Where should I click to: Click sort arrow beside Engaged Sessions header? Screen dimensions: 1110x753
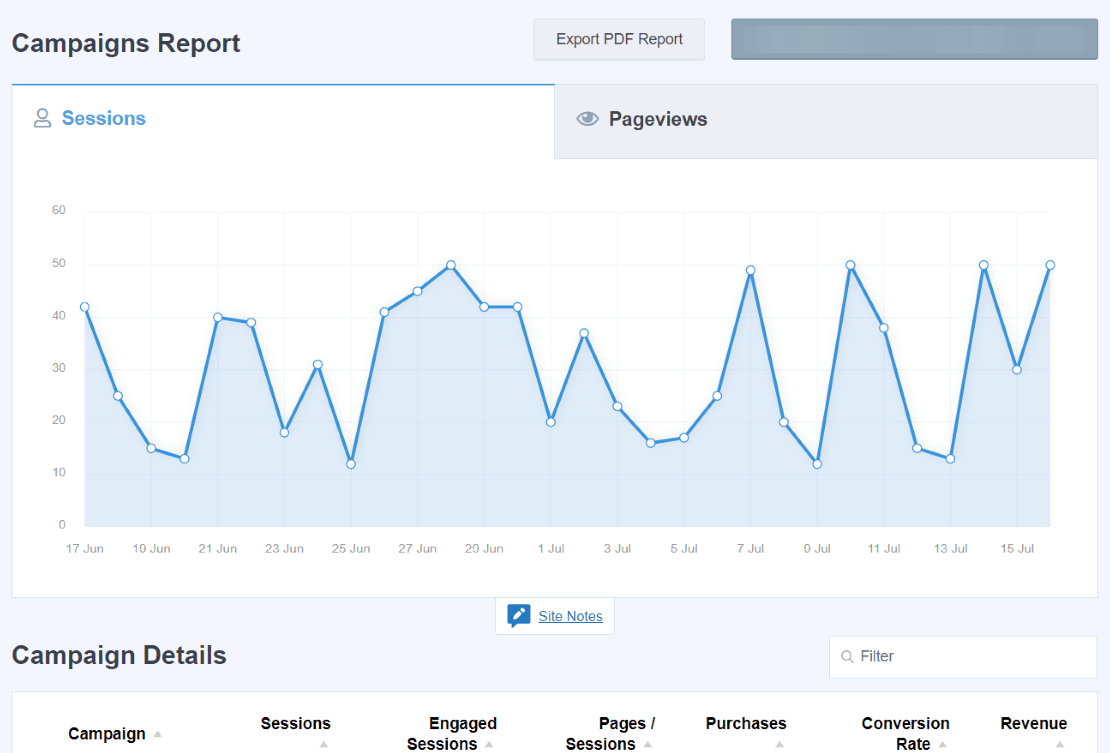489,744
